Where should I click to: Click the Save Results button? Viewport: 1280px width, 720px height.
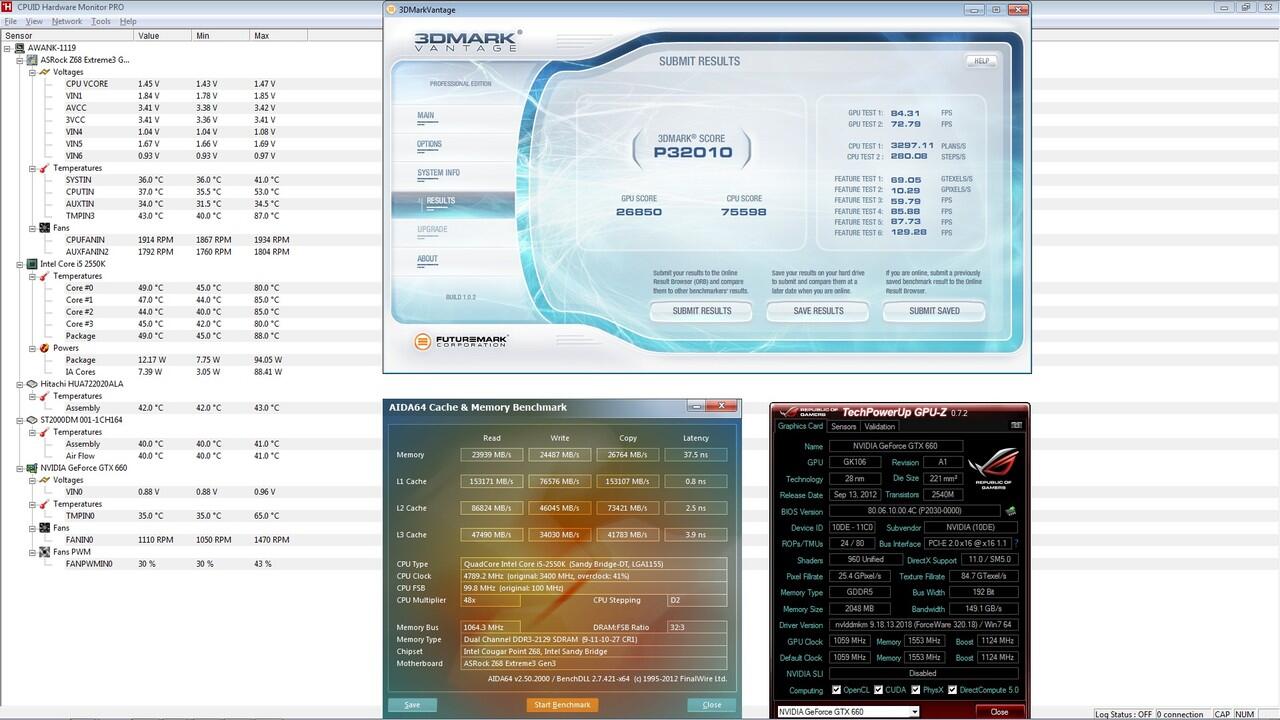[818, 311]
